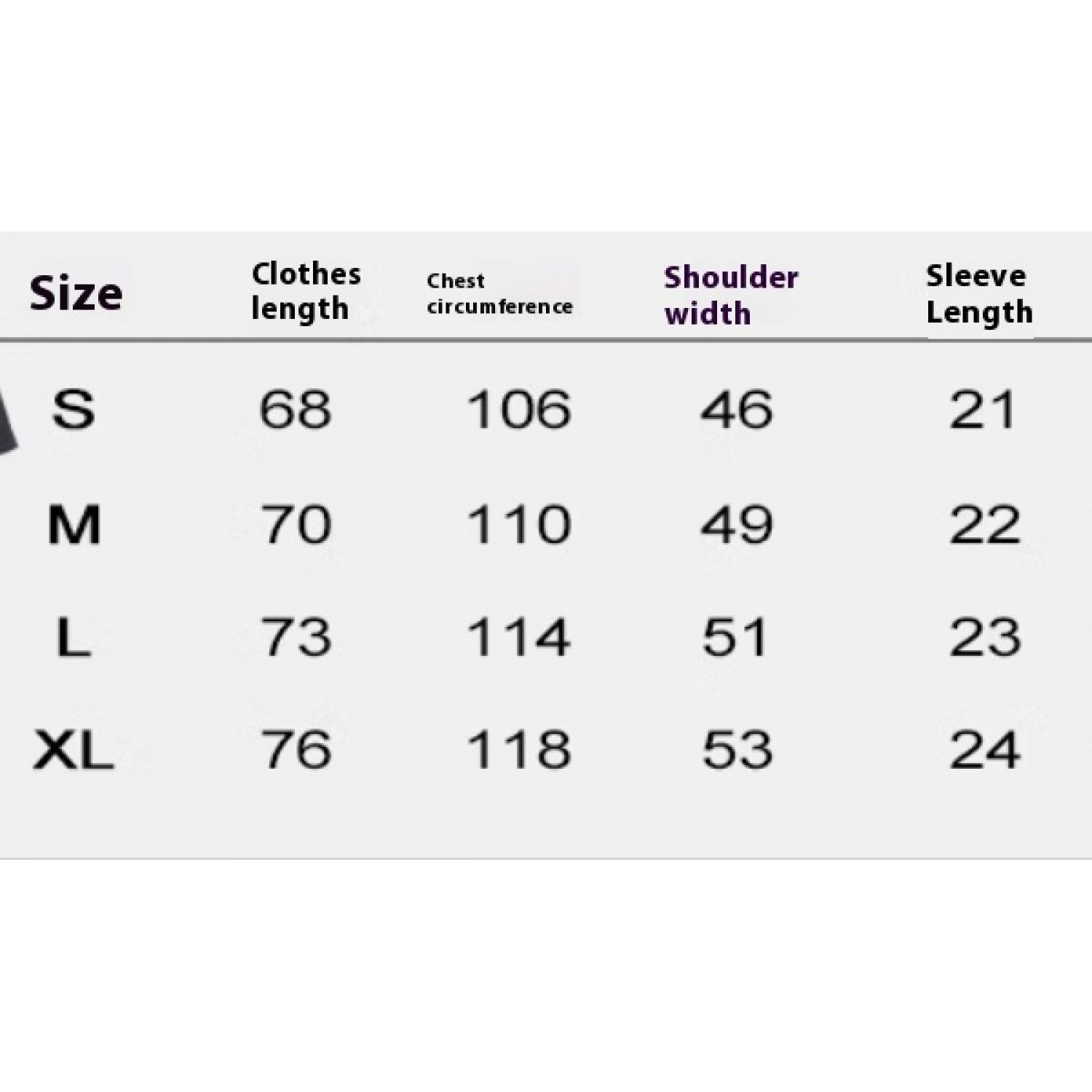Click the sleeve length value 22
The height and width of the screenshot is (1092, 1092).
click(984, 524)
